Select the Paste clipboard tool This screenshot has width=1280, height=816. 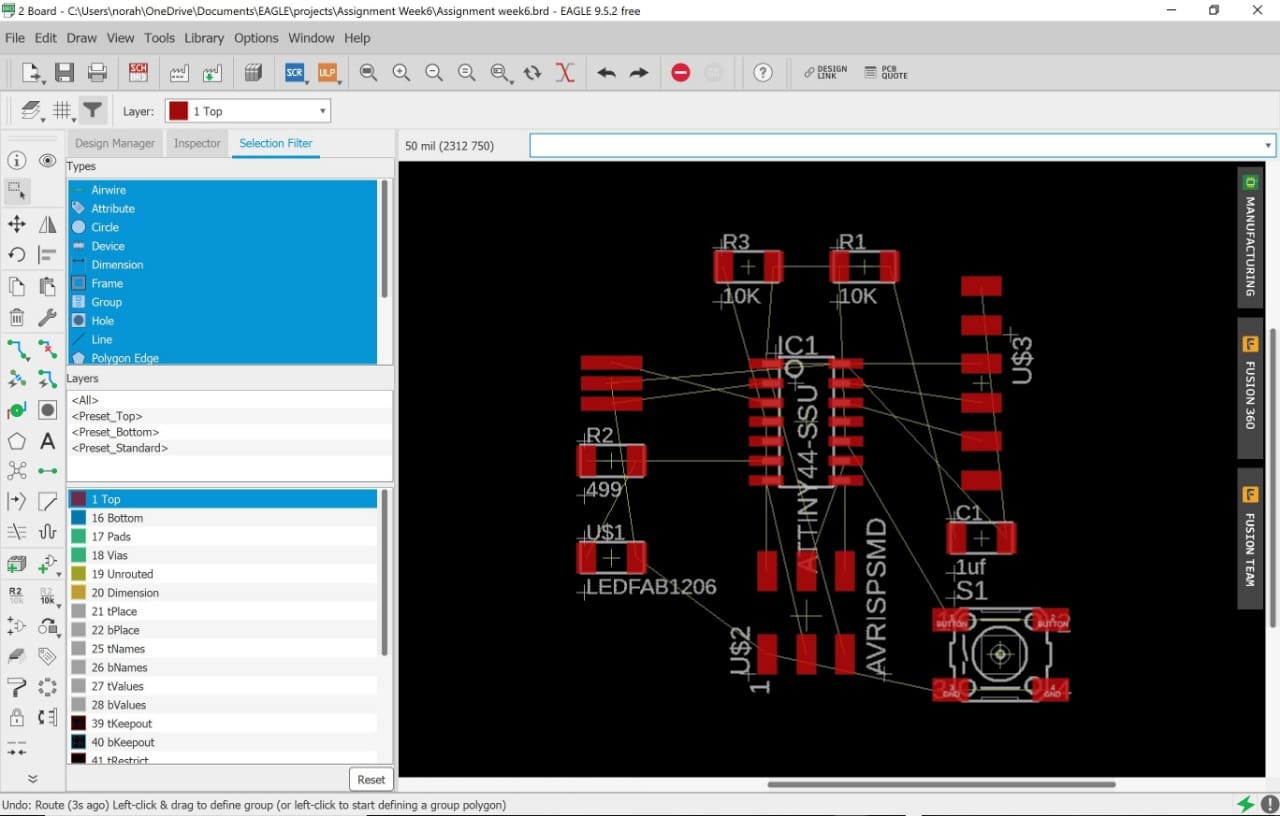(x=47, y=287)
